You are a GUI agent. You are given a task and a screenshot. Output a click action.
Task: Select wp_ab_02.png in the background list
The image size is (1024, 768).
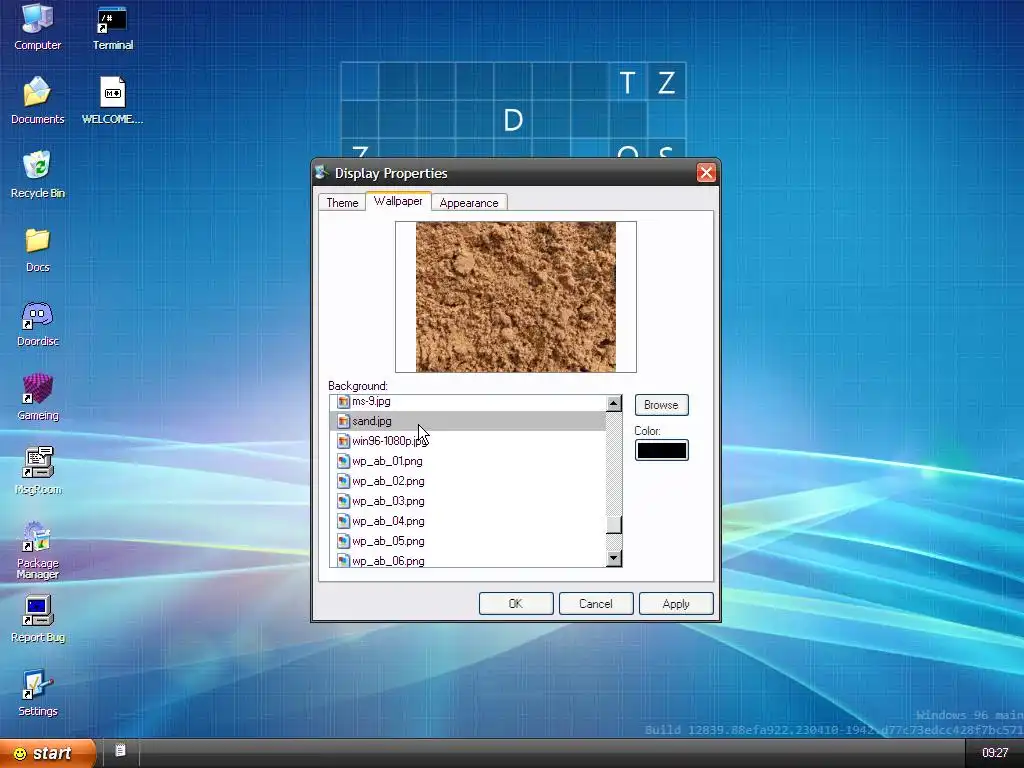(468, 481)
